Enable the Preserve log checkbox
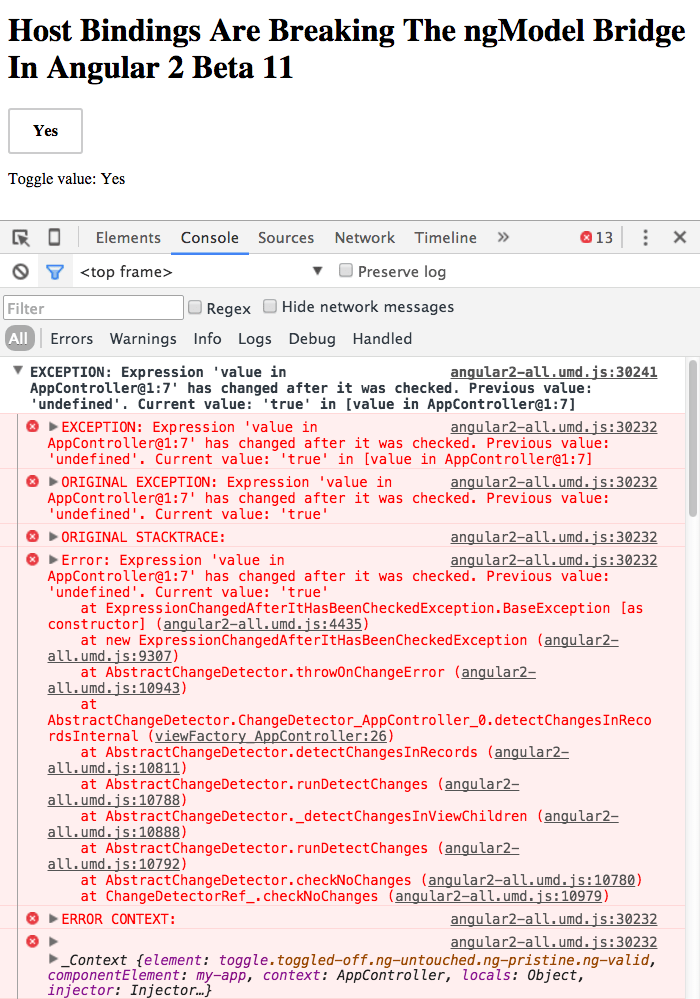The width and height of the screenshot is (700, 999). [x=346, y=270]
